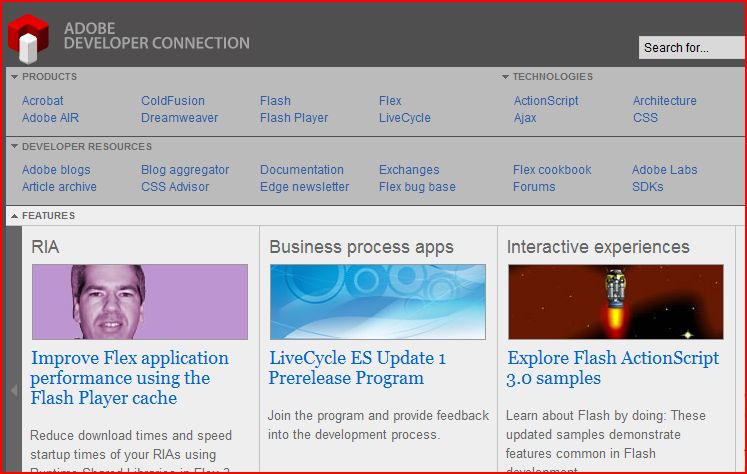Collapse the Technologies section
Viewport: 747px width, 474px height.
coord(505,77)
